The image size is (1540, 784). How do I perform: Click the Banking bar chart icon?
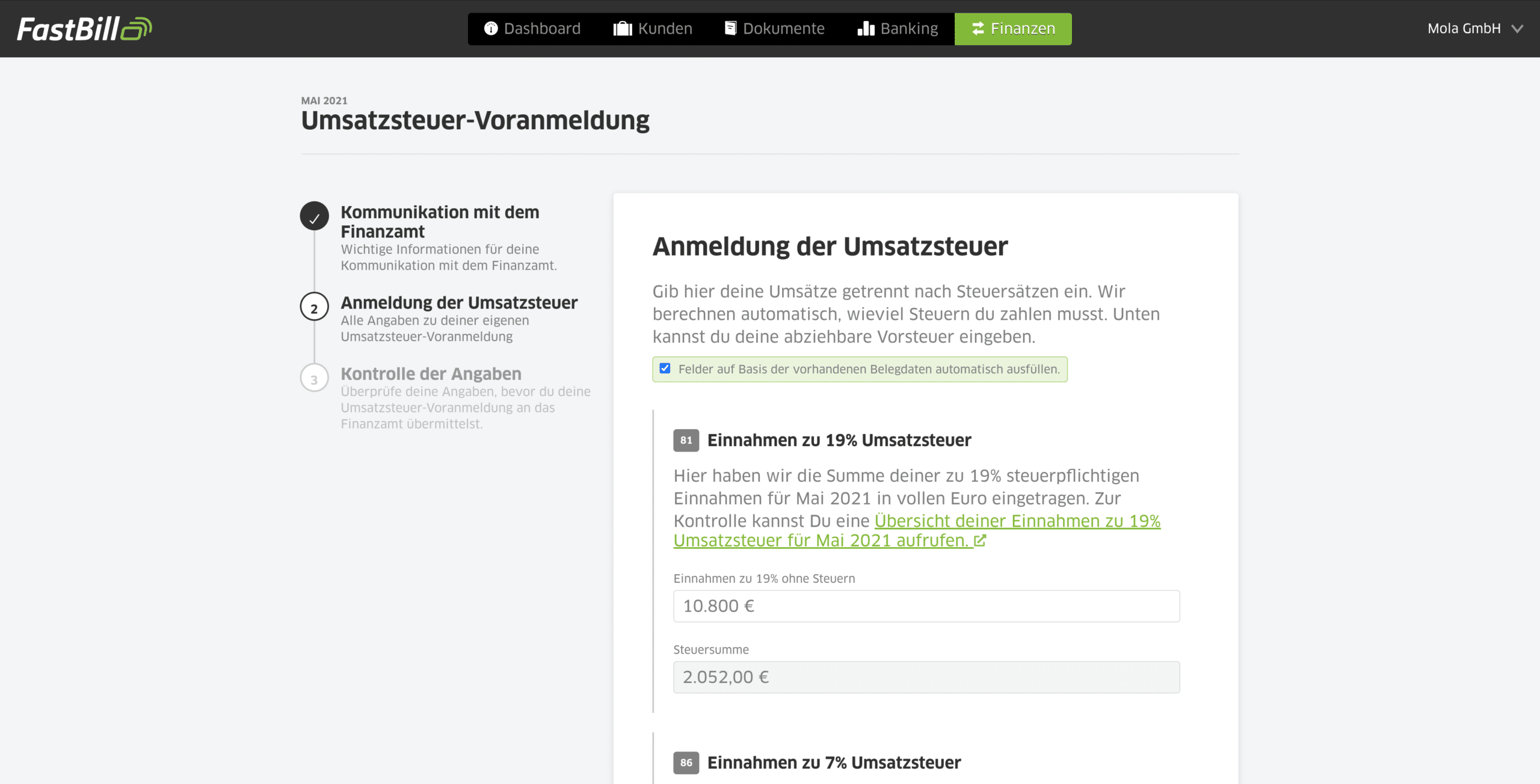coord(866,28)
